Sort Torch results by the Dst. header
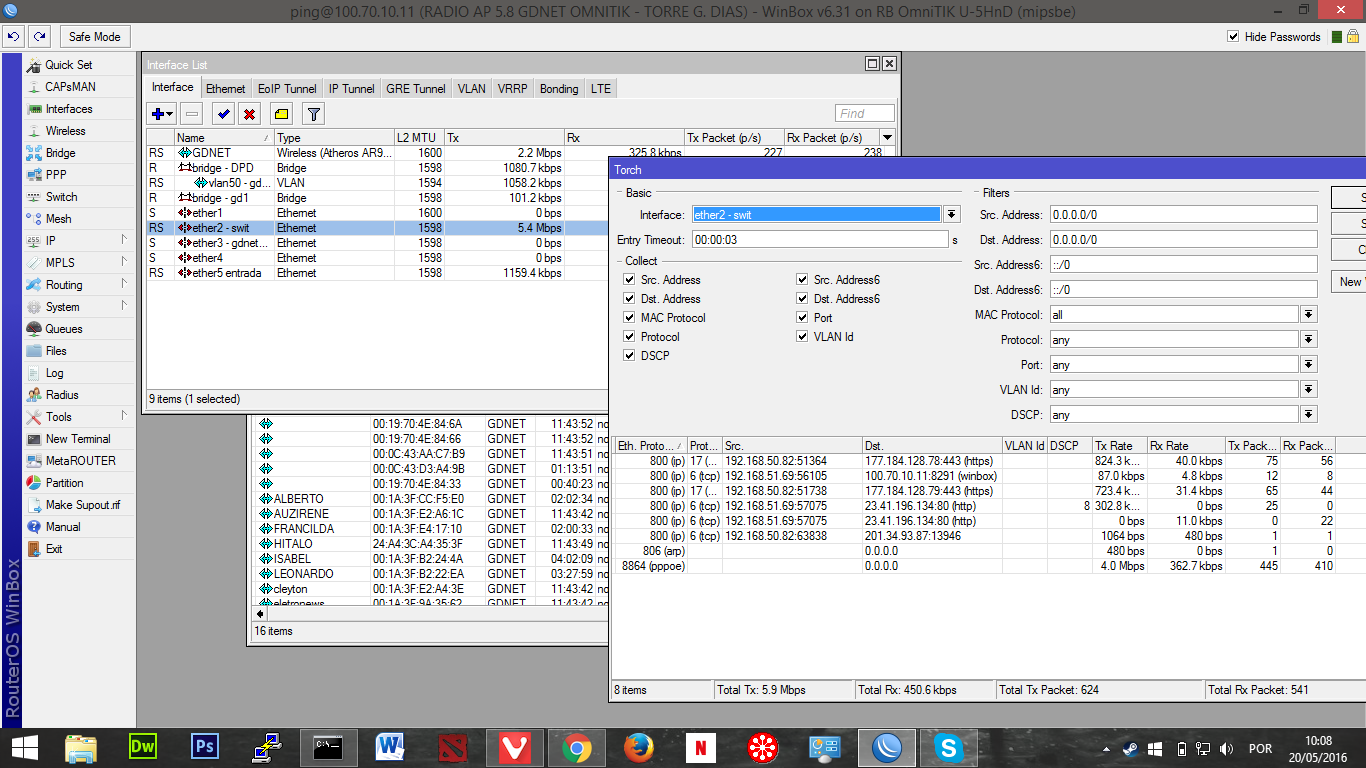Viewport: 1366px width, 768px height. (x=932, y=446)
